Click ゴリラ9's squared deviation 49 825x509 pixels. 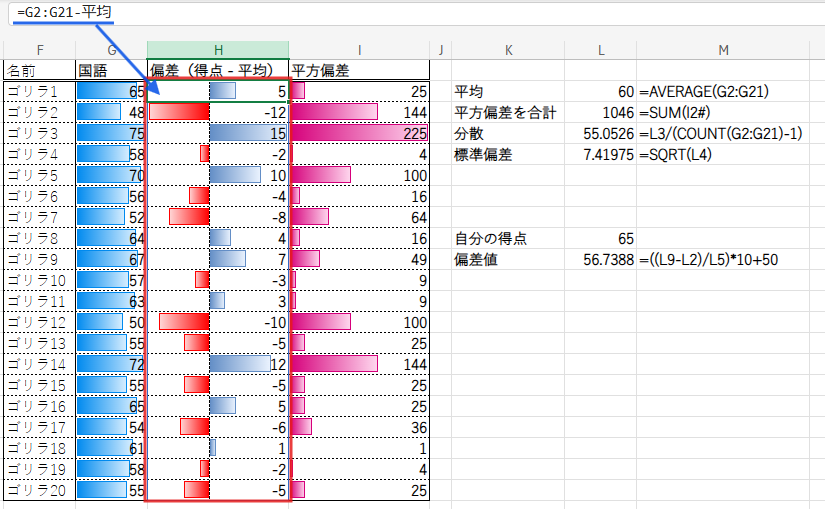[x=359, y=260]
